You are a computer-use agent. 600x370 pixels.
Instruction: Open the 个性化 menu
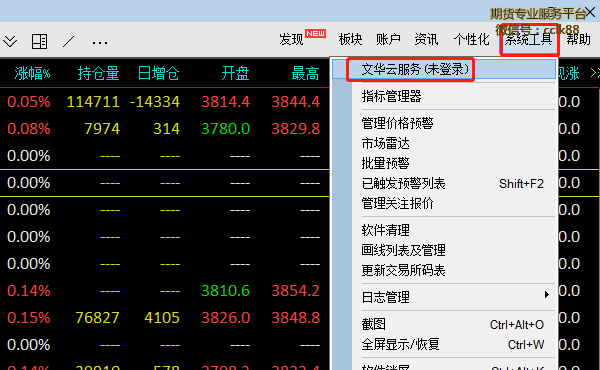point(471,39)
